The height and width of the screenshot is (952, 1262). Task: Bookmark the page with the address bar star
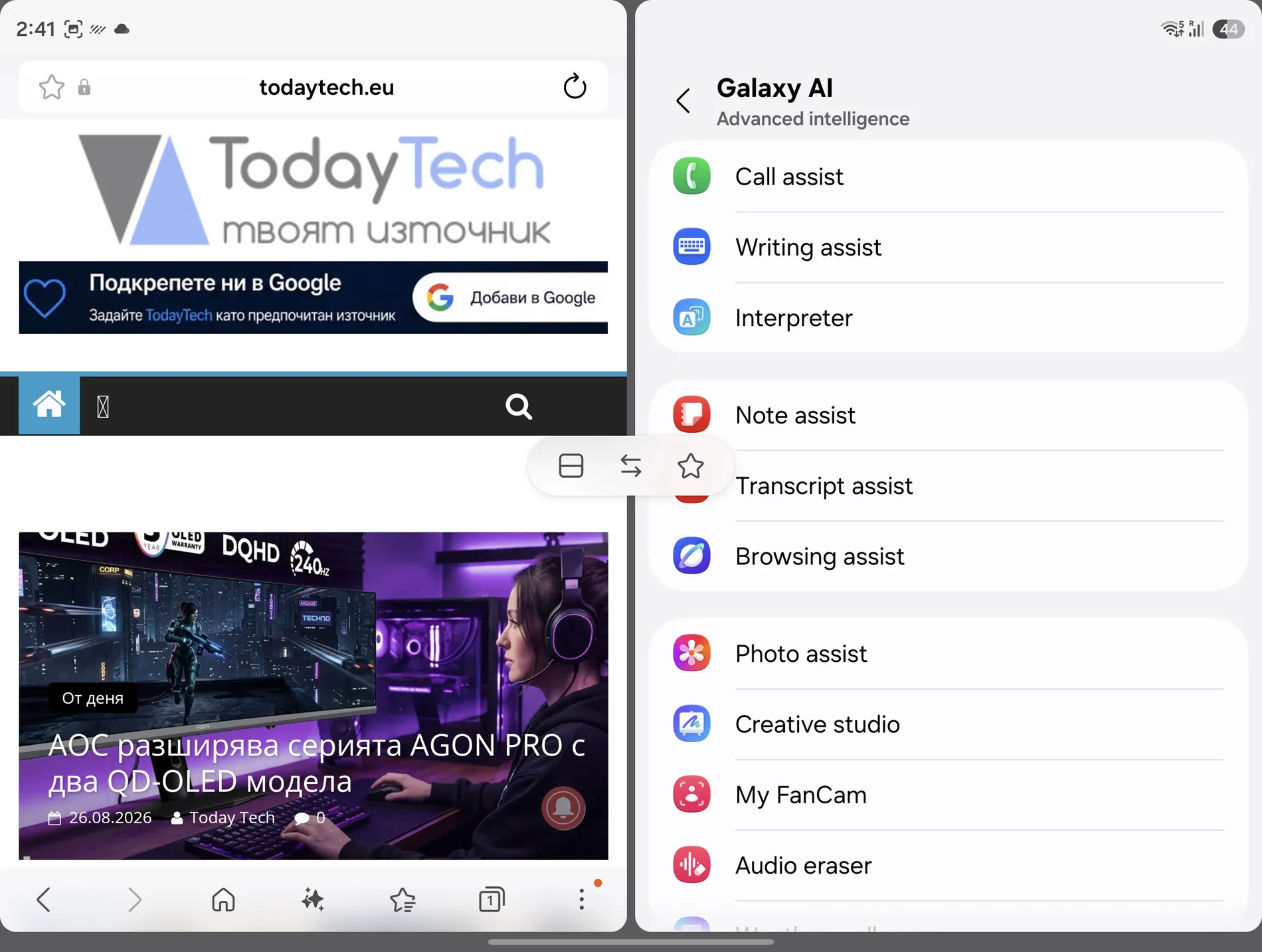pos(51,87)
